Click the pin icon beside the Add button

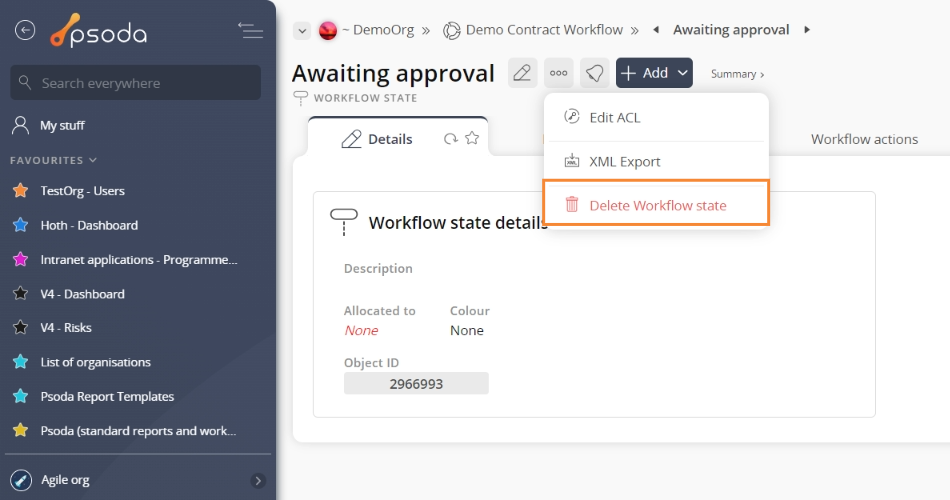(595, 73)
